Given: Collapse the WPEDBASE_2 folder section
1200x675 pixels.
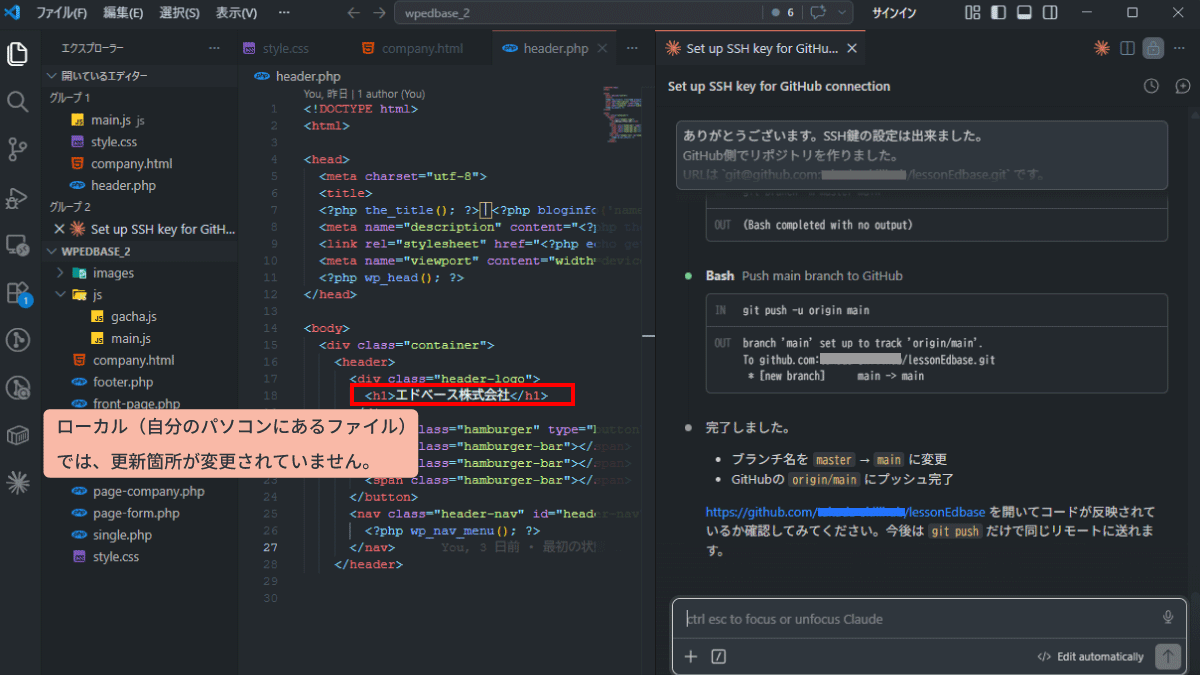Looking at the screenshot, I should 140,251.
